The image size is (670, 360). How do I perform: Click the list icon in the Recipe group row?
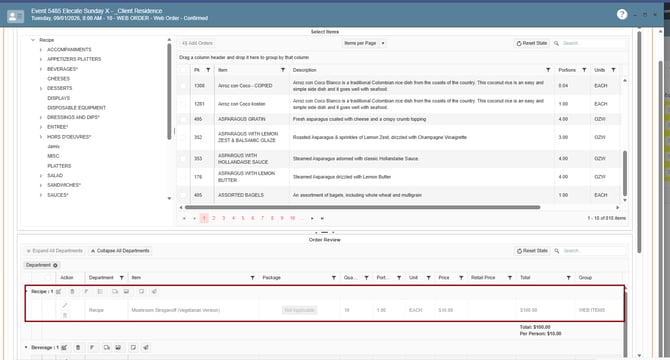[100, 292]
